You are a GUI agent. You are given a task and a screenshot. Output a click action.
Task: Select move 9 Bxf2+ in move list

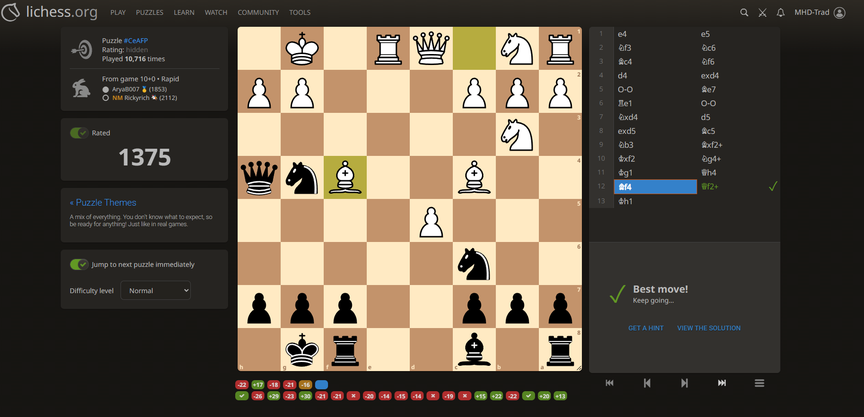738,145
